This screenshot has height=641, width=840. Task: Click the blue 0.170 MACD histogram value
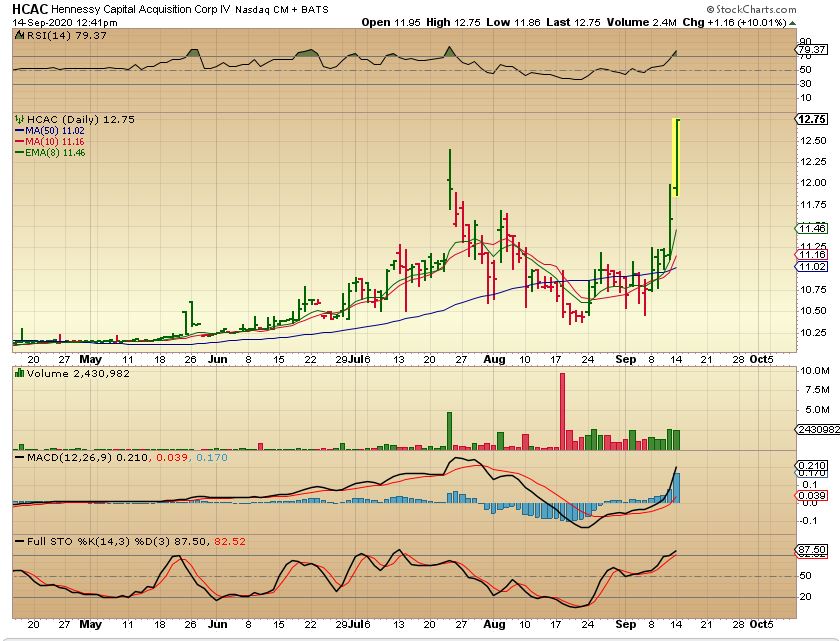coord(212,457)
